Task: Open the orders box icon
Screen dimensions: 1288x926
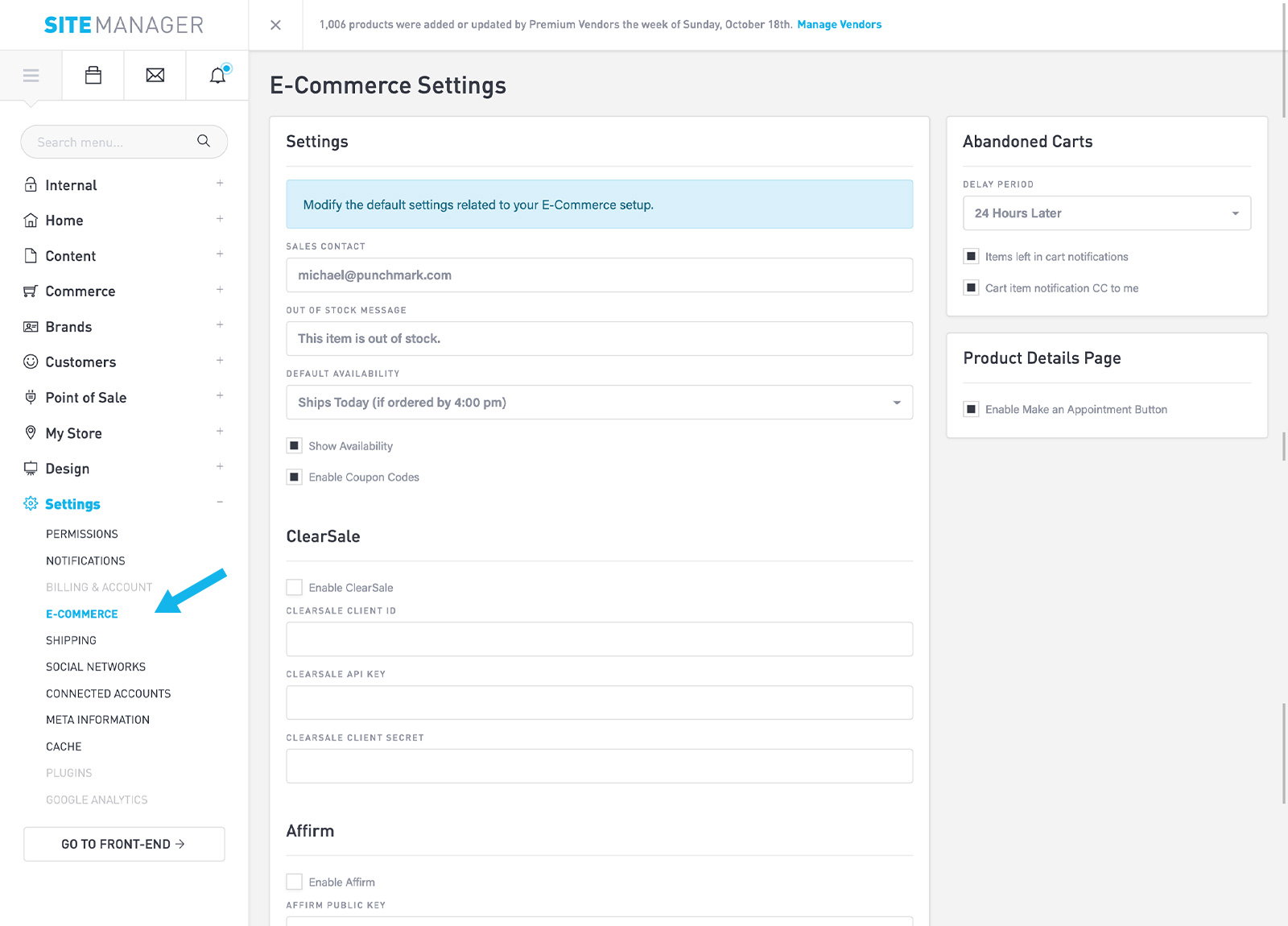Action: click(x=93, y=76)
